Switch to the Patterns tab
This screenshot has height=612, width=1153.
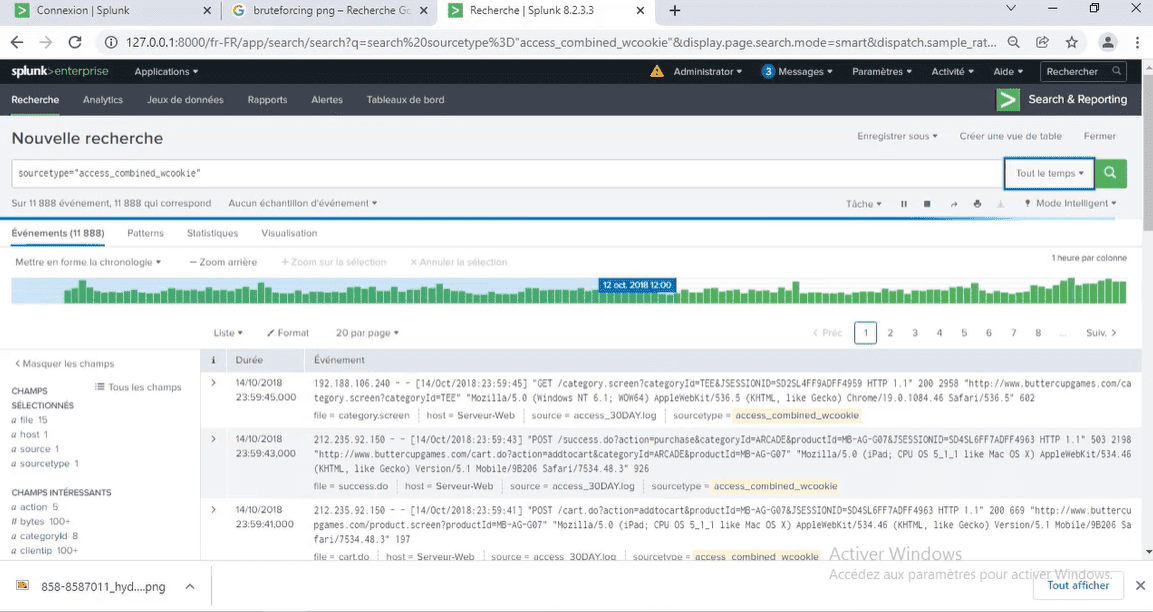[x=146, y=232]
